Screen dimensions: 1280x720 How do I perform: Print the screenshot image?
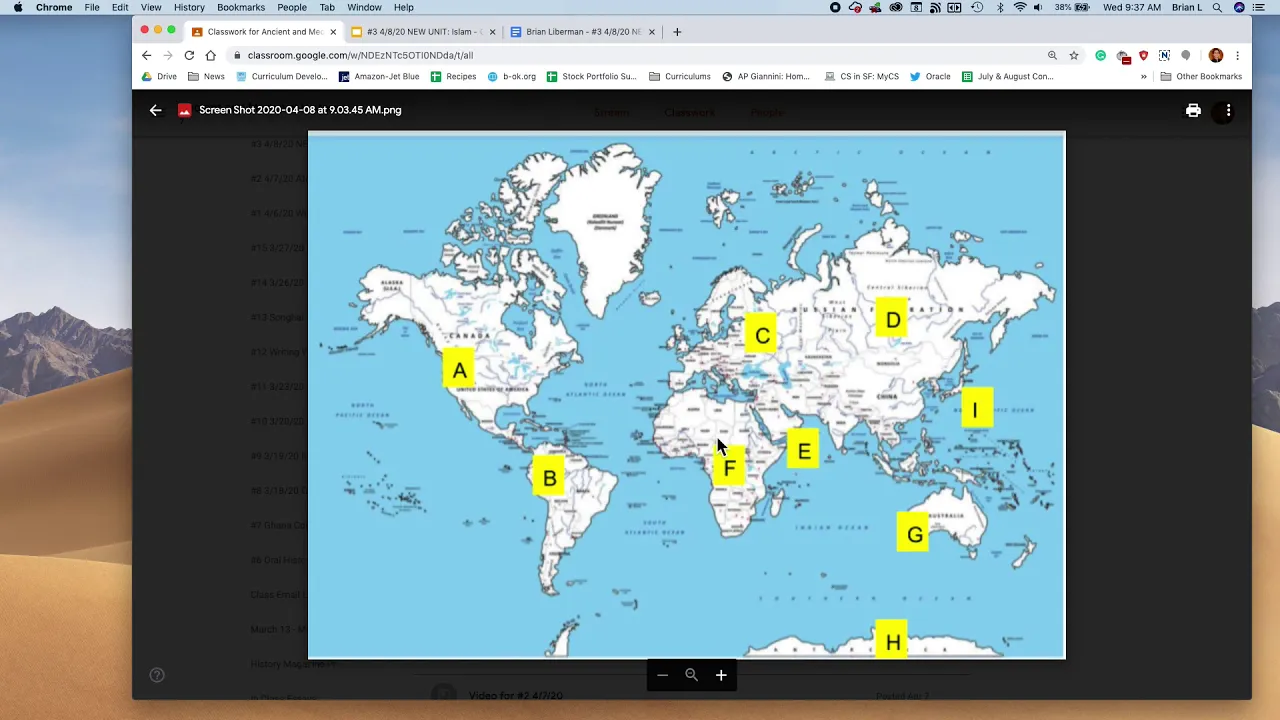(x=1193, y=110)
